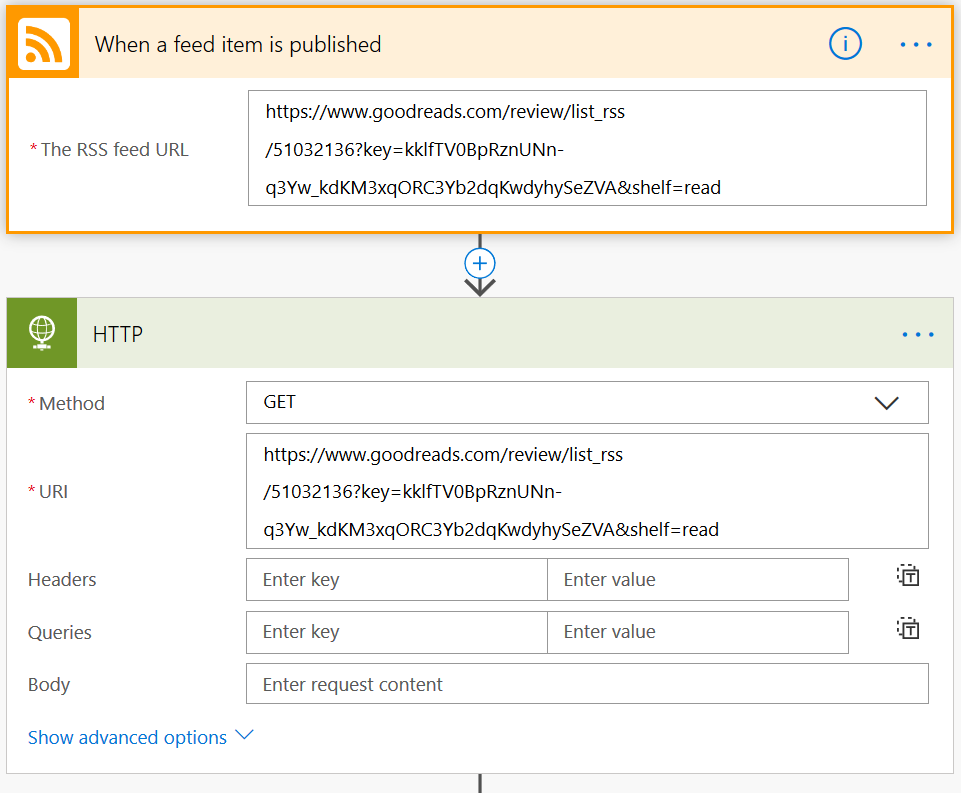The image size is (961, 793).
Task: Switch Queries to text mode icon
Action: pyautogui.click(x=908, y=628)
